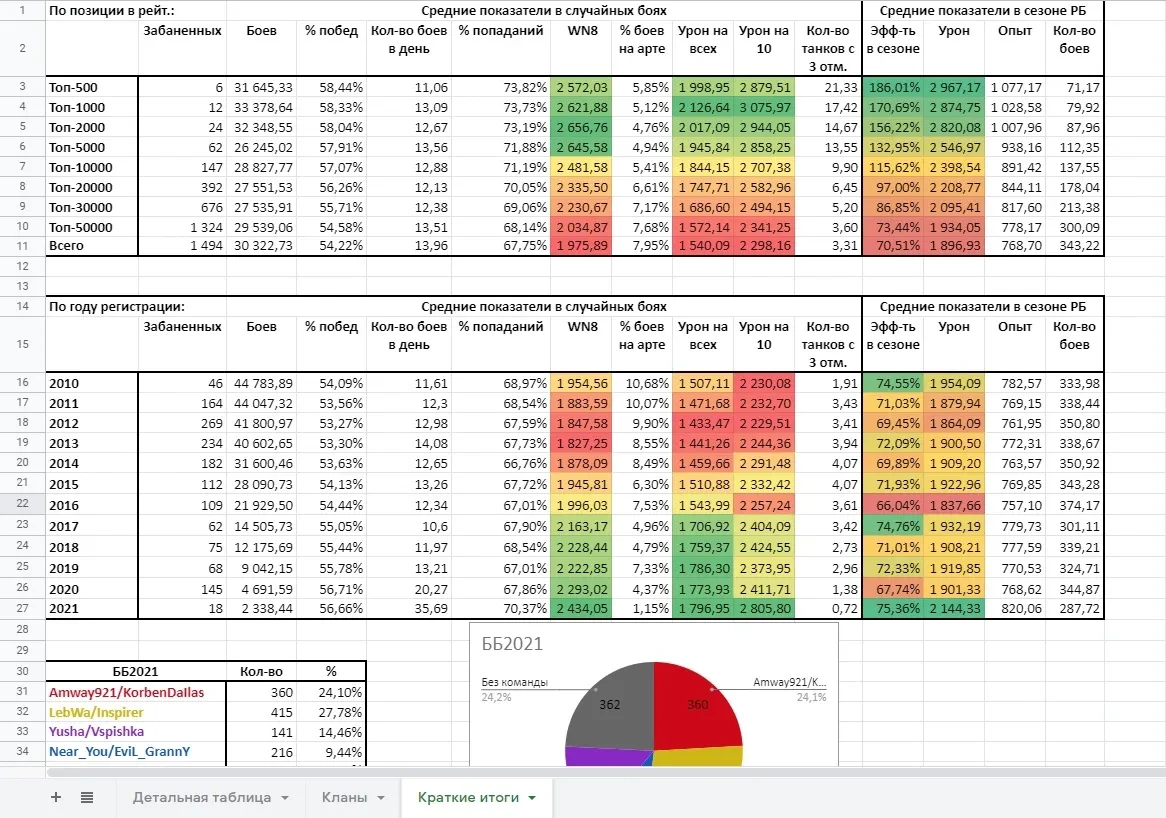Select the Amway921/KorbenDallas cell
The height and width of the screenshot is (818, 1166).
tap(135, 692)
